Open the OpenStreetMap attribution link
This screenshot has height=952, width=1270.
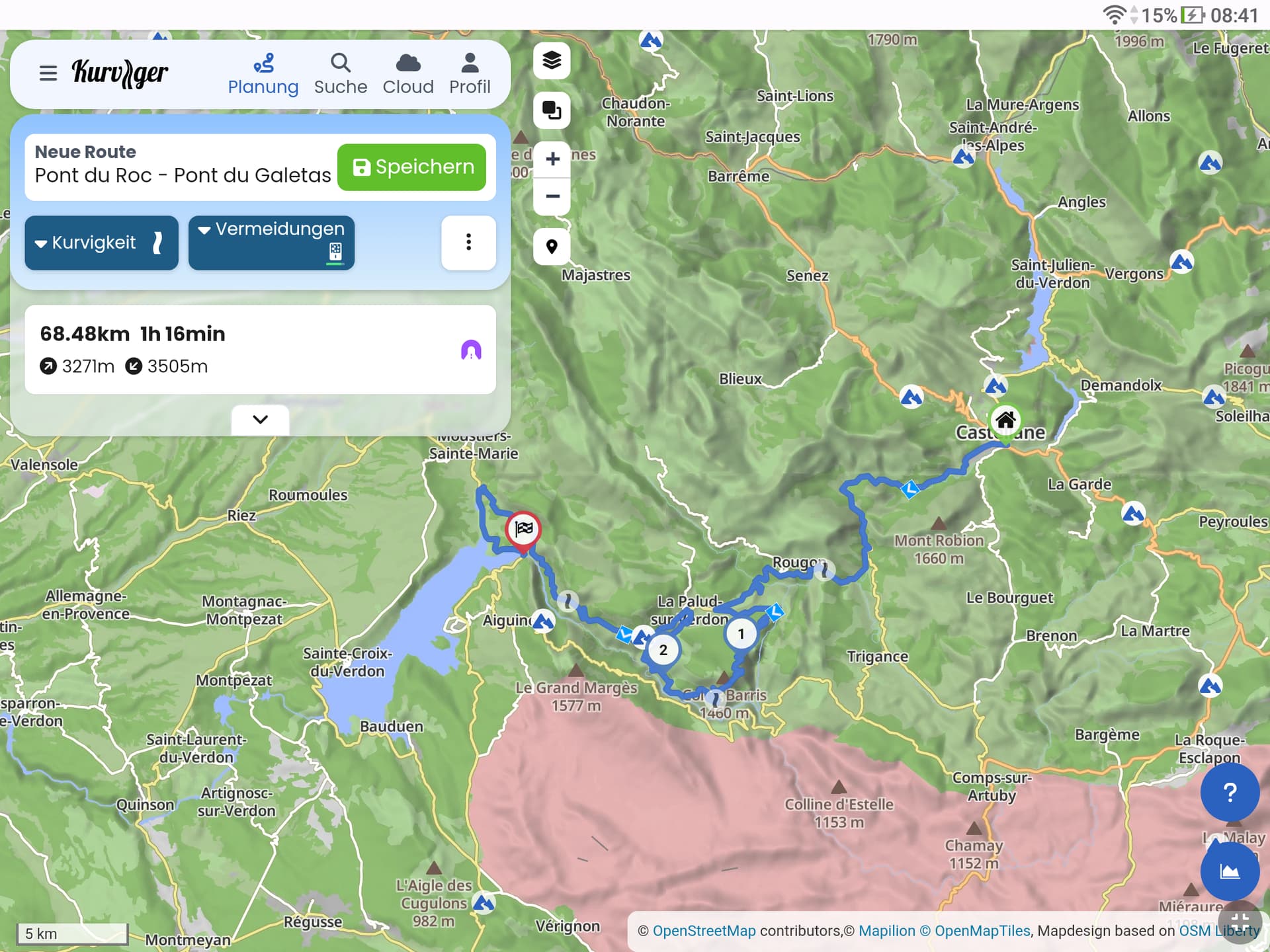tap(703, 931)
